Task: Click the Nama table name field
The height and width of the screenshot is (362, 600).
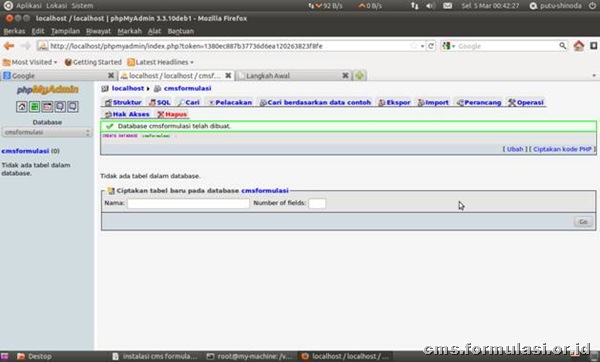Action: tap(188, 203)
